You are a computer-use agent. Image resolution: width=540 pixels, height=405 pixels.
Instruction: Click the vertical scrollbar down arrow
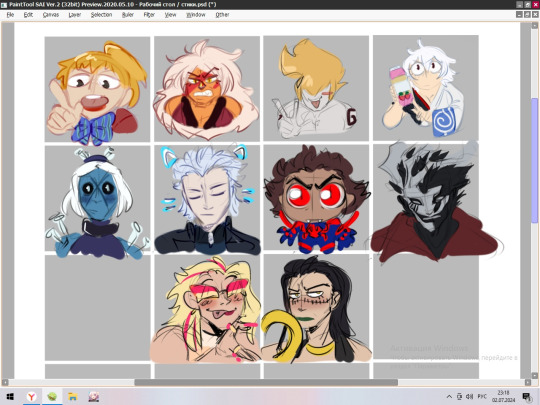pyautogui.click(x=534, y=375)
